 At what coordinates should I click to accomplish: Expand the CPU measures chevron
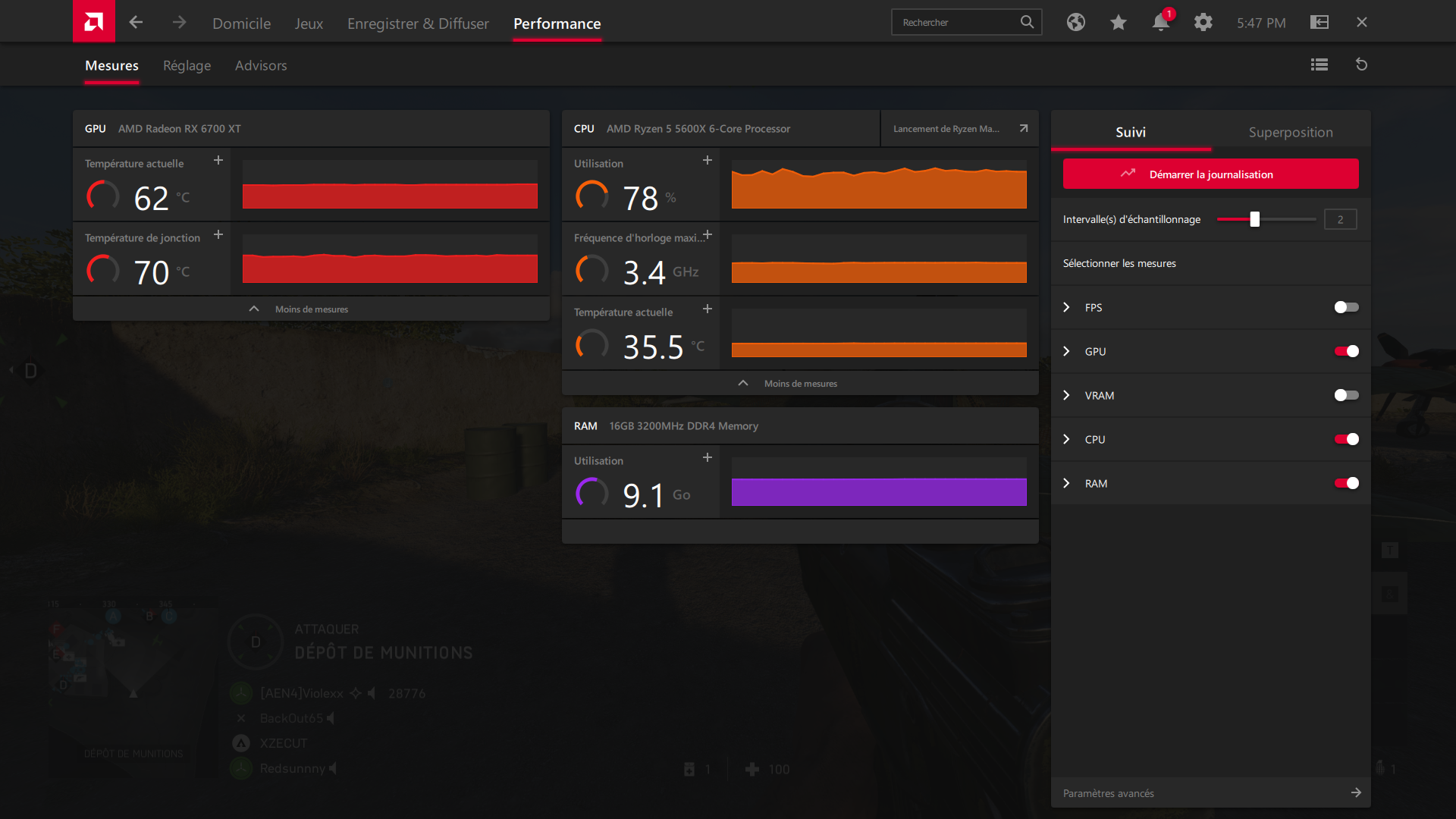1066,439
